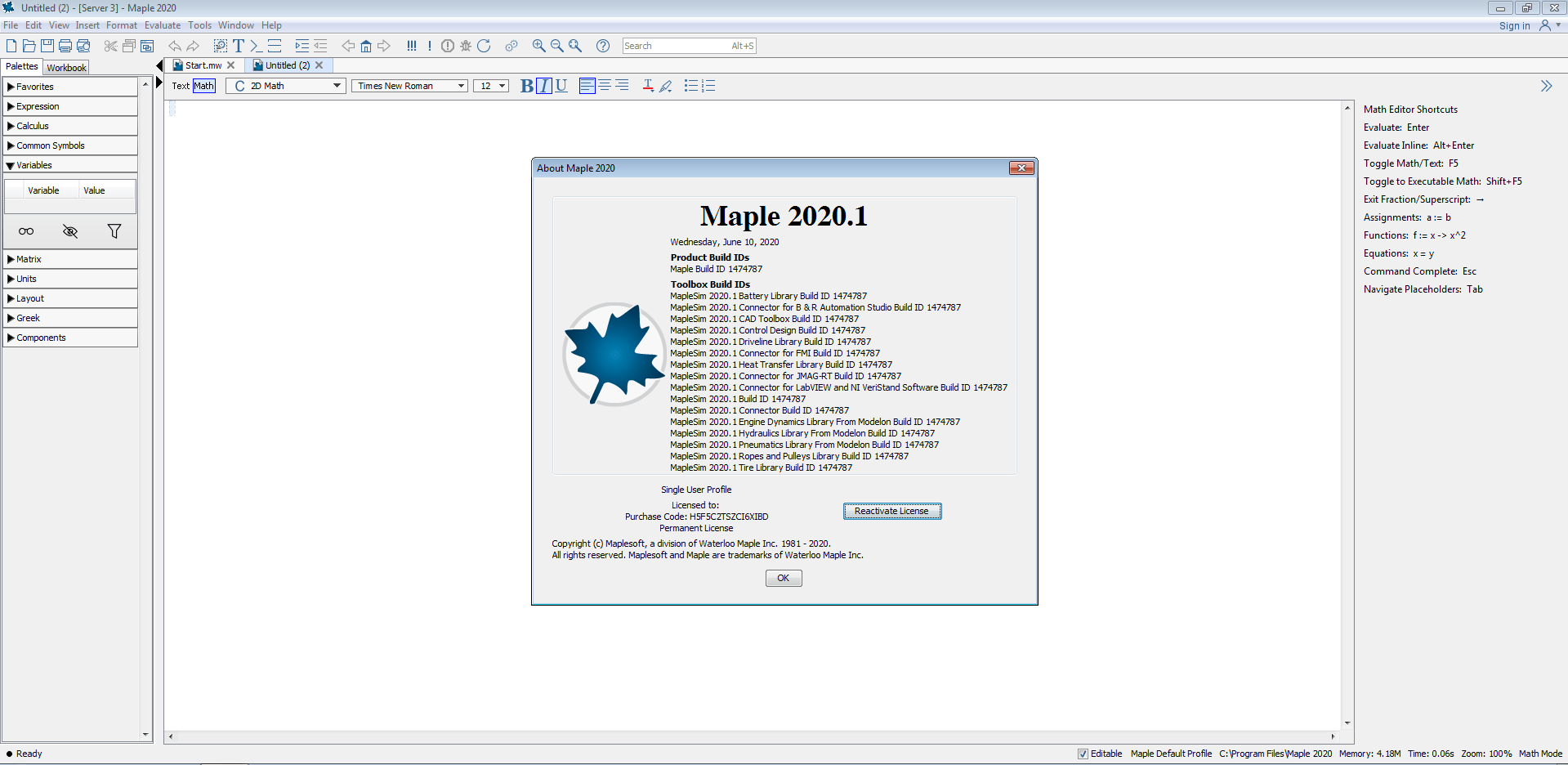Undo last action with the left curved arrow
The image size is (1568, 765).
click(x=175, y=46)
